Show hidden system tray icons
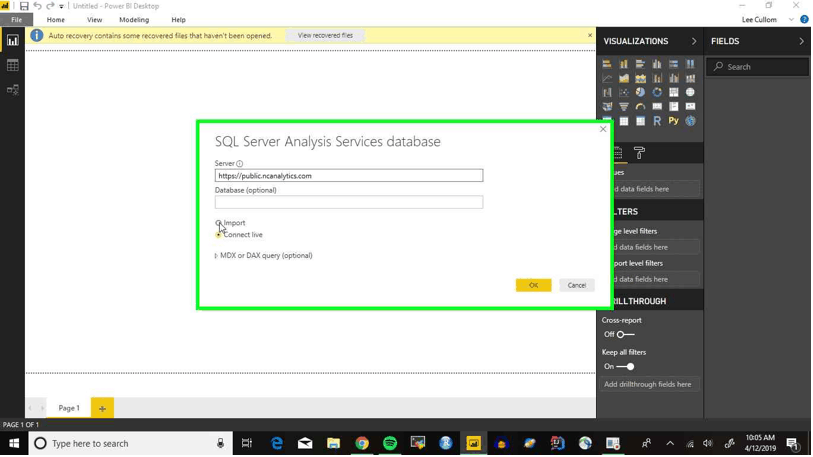This screenshot has height=457, width=813. tap(670, 444)
